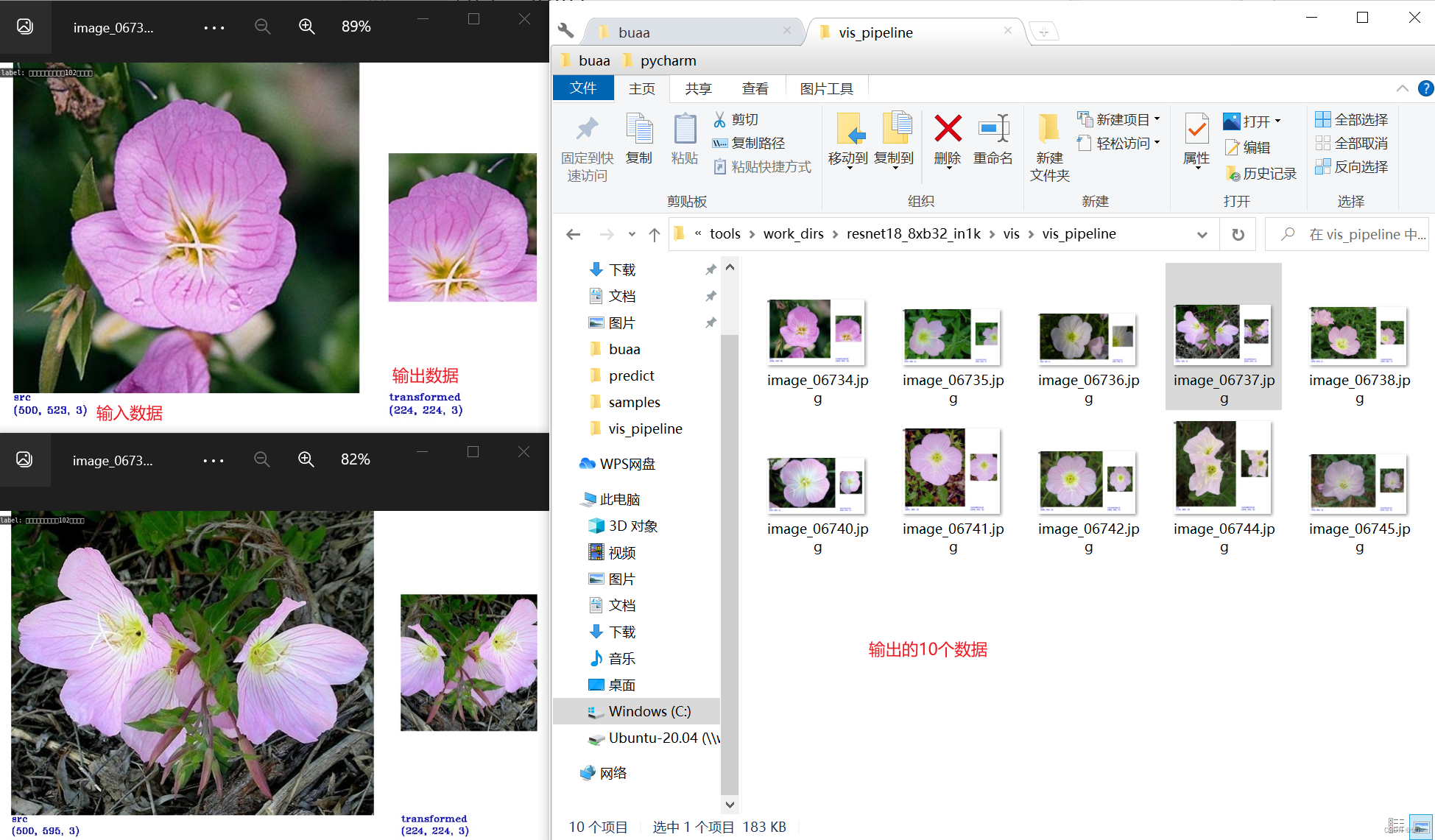Click History (历史记录) icon
This screenshot has height=840, width=1435.
1261,173
